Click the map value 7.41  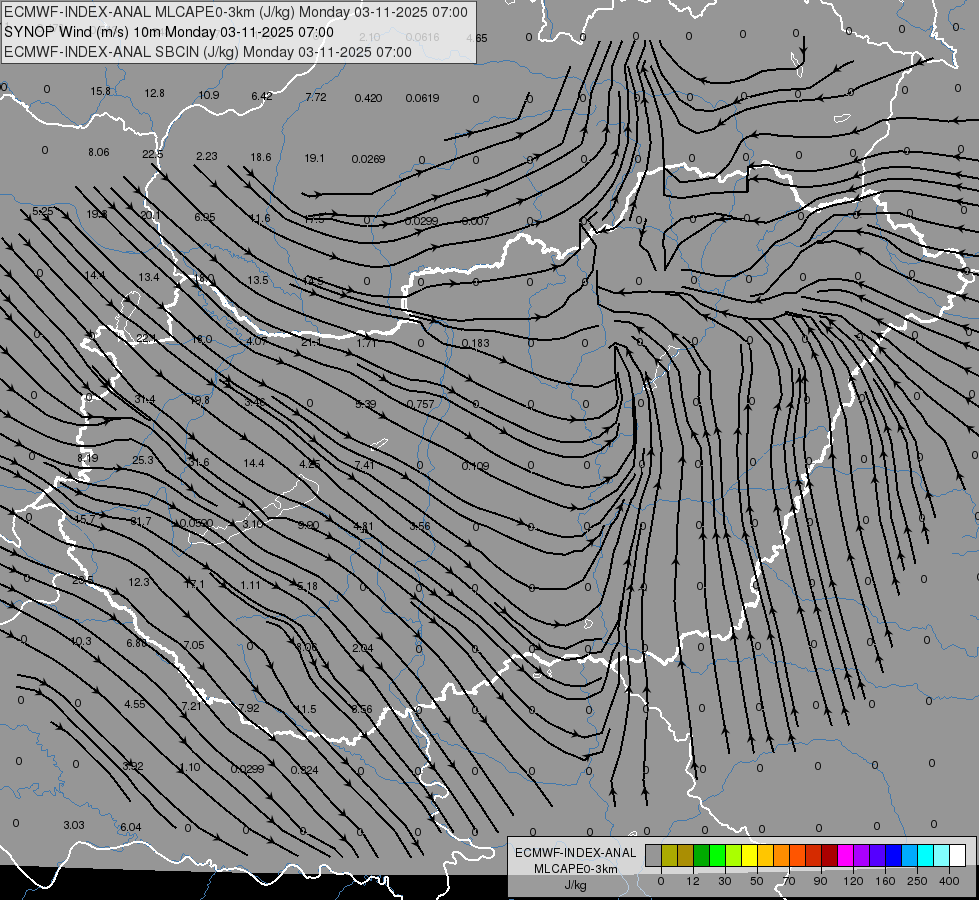365,465
